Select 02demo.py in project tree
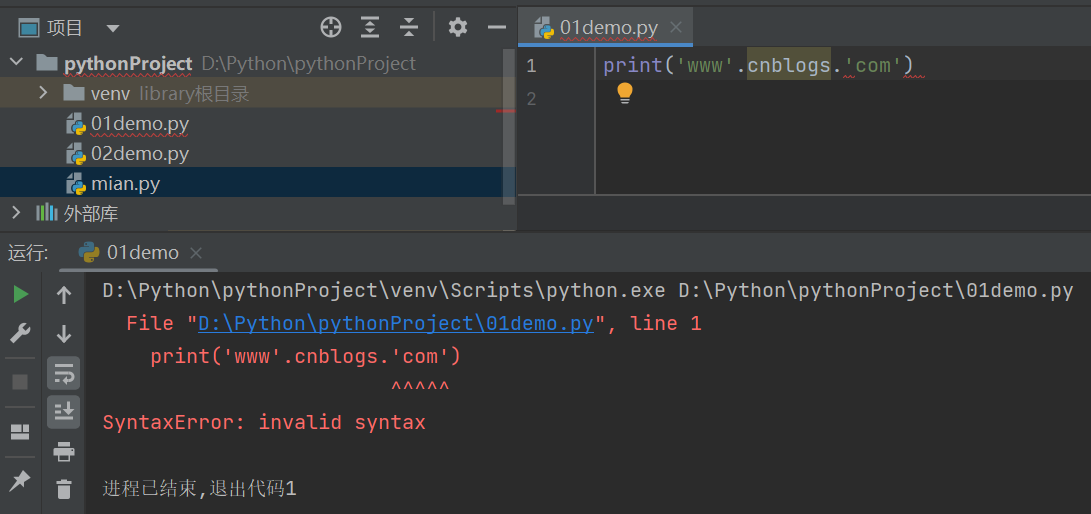1091x514 pixels. pos(140,154)
